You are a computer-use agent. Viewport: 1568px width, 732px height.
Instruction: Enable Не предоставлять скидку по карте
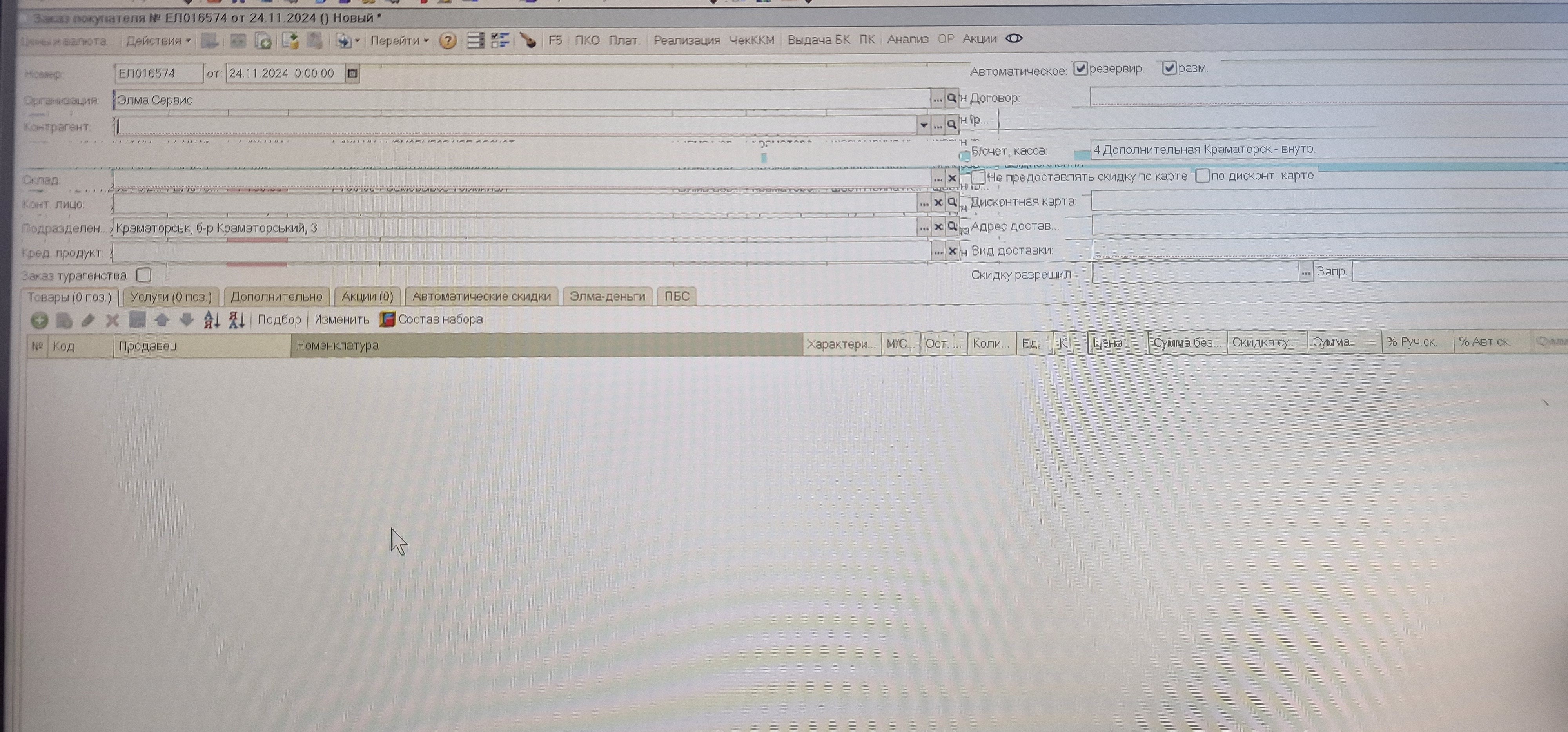pyautogui.click(x=978, y=177)
